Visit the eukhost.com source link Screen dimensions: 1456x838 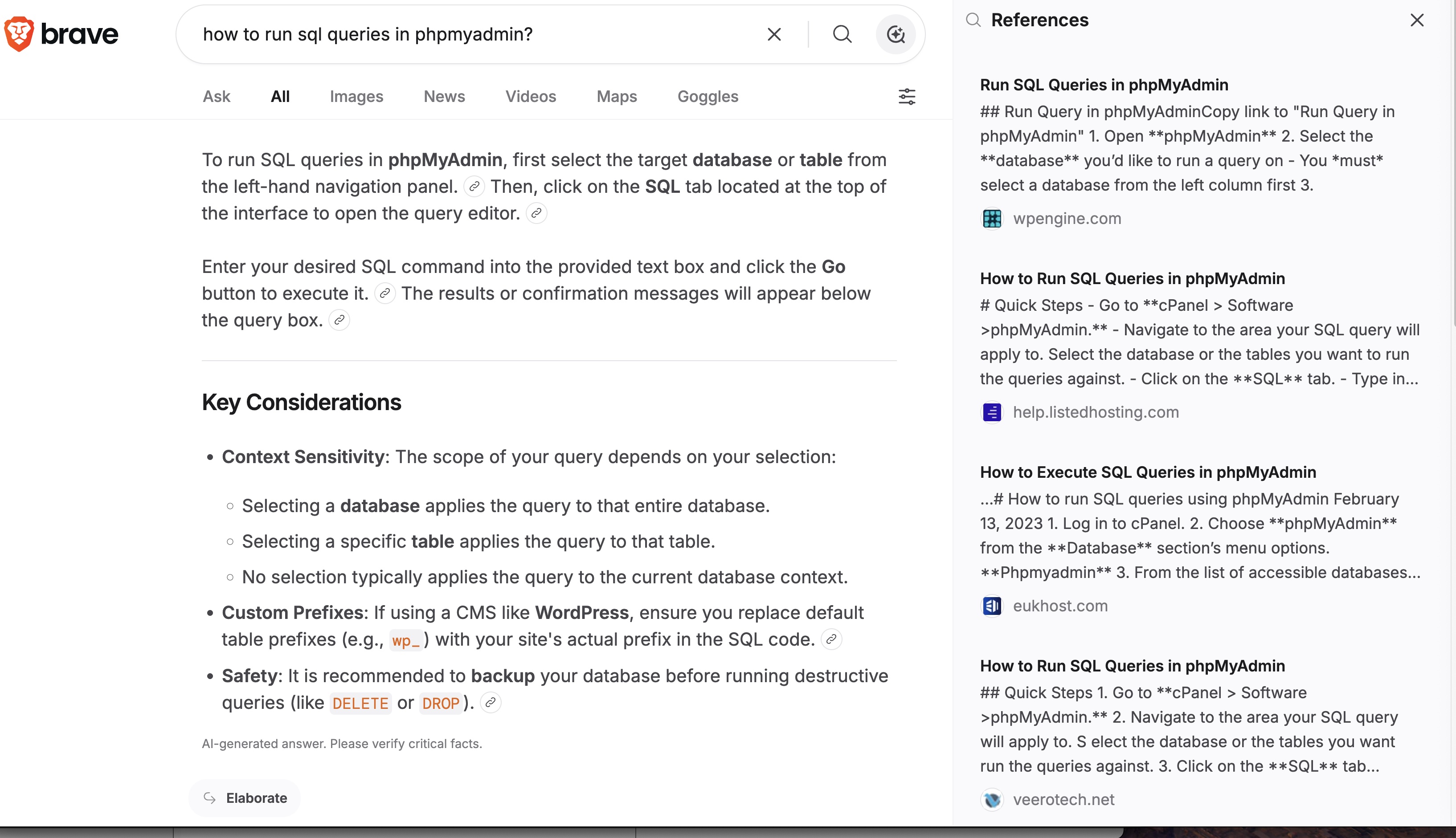[x=1060, y=606]
